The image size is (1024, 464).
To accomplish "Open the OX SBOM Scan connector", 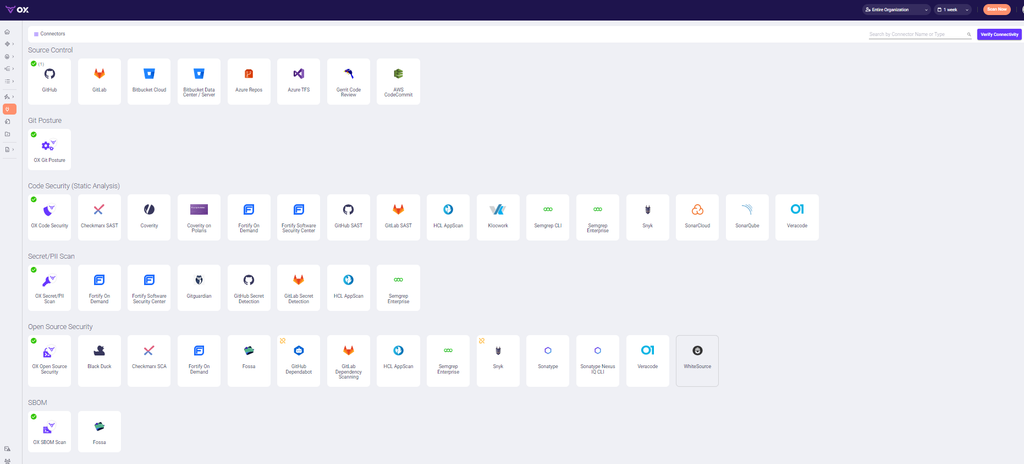I will (x=49, y=431).
